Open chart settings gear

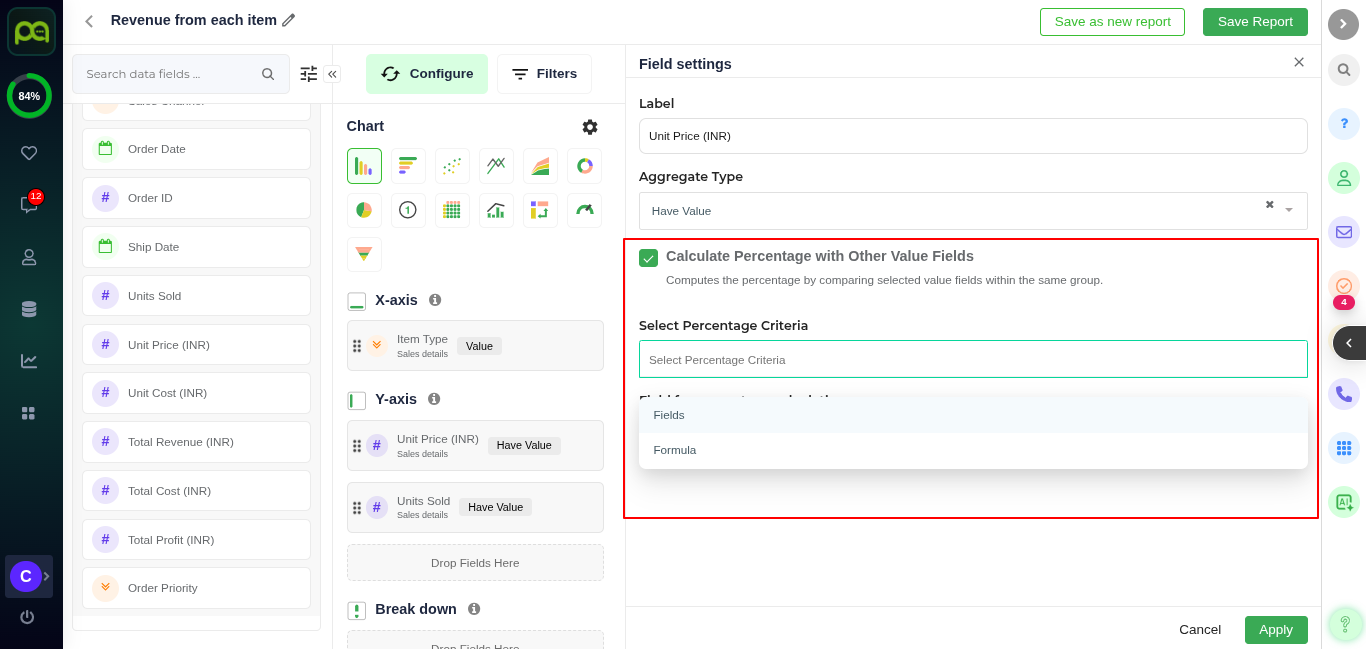(x=590, y=127)
